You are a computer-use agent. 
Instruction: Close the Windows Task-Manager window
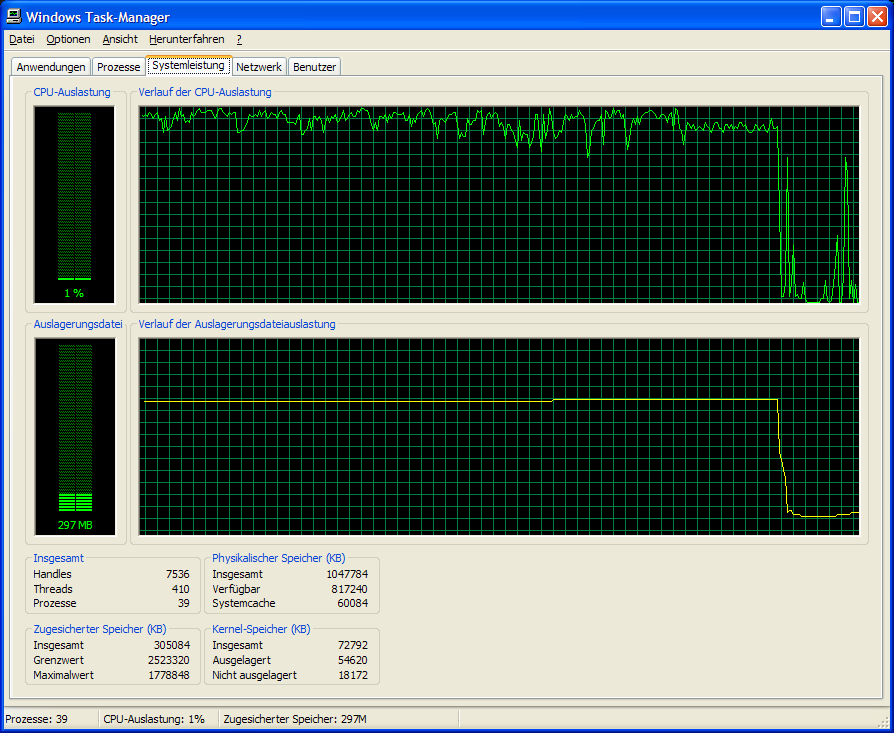pyautogui.click(x=877, y=17)
